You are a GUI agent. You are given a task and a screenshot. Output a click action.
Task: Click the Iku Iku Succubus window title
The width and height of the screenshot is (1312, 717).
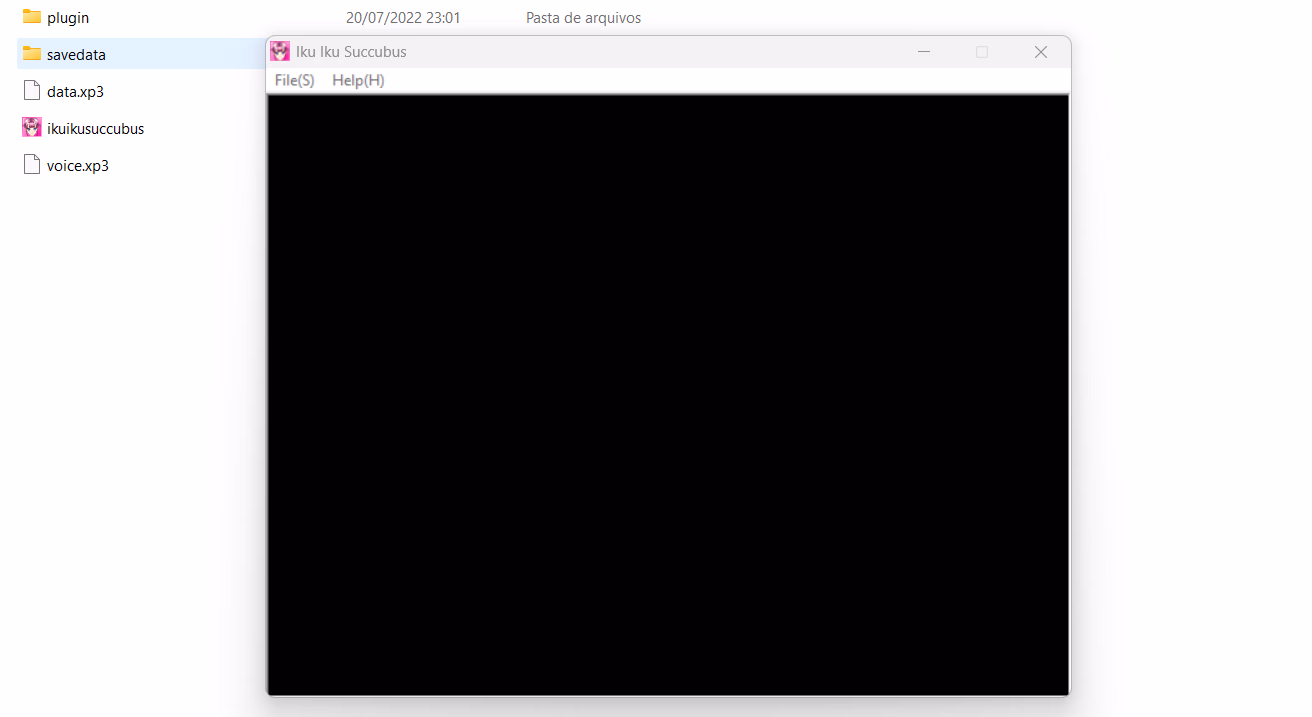tap(351, 52)
